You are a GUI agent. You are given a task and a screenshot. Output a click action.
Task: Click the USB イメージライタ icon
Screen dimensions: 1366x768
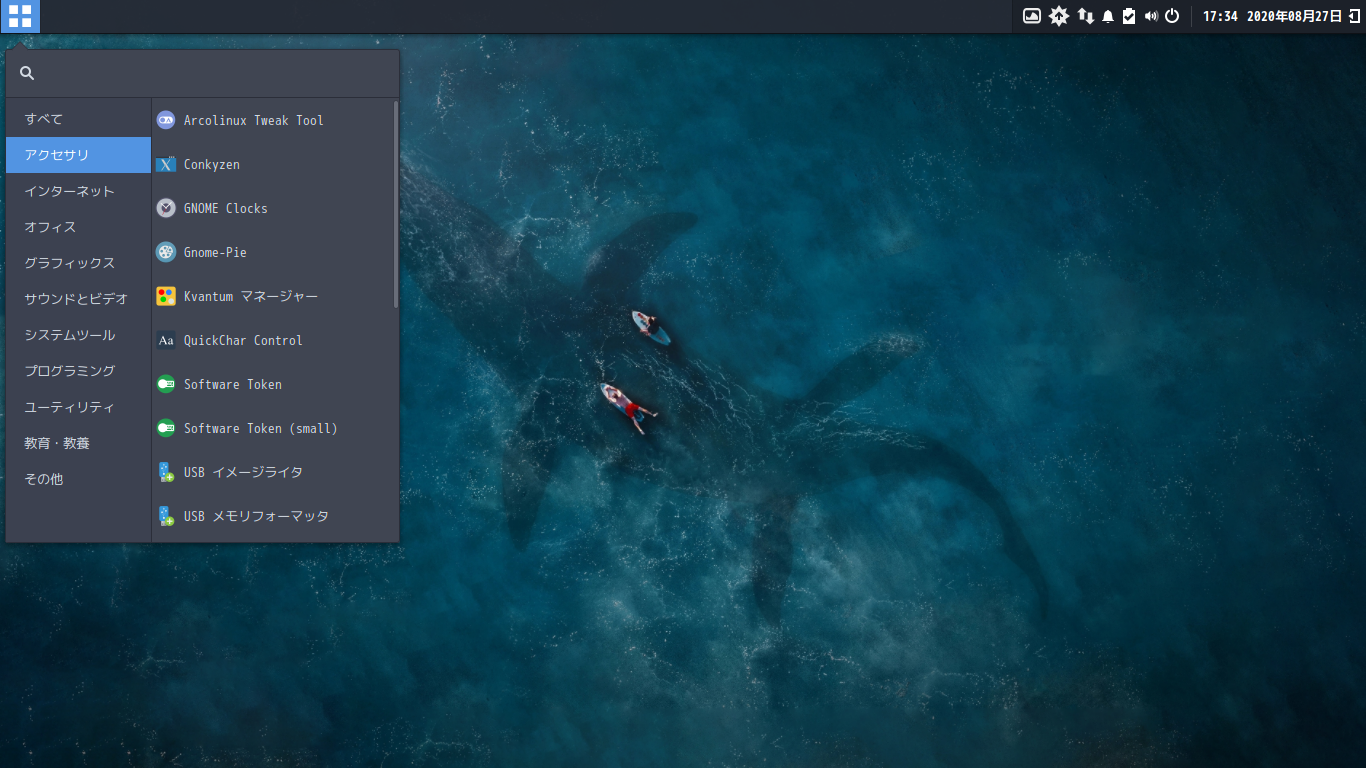[166, 472]
